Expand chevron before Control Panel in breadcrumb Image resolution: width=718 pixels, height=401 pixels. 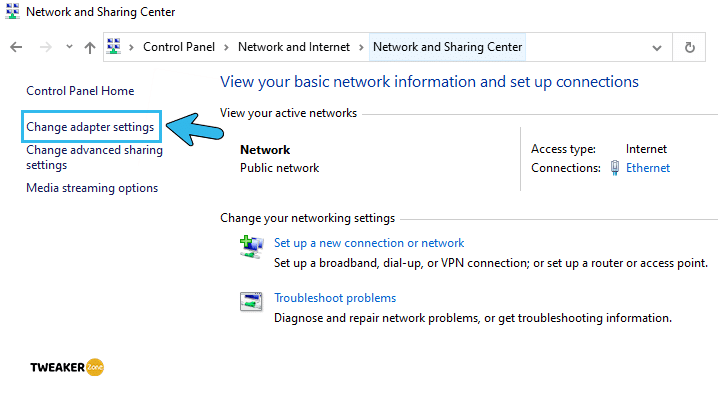click(131, 47)
